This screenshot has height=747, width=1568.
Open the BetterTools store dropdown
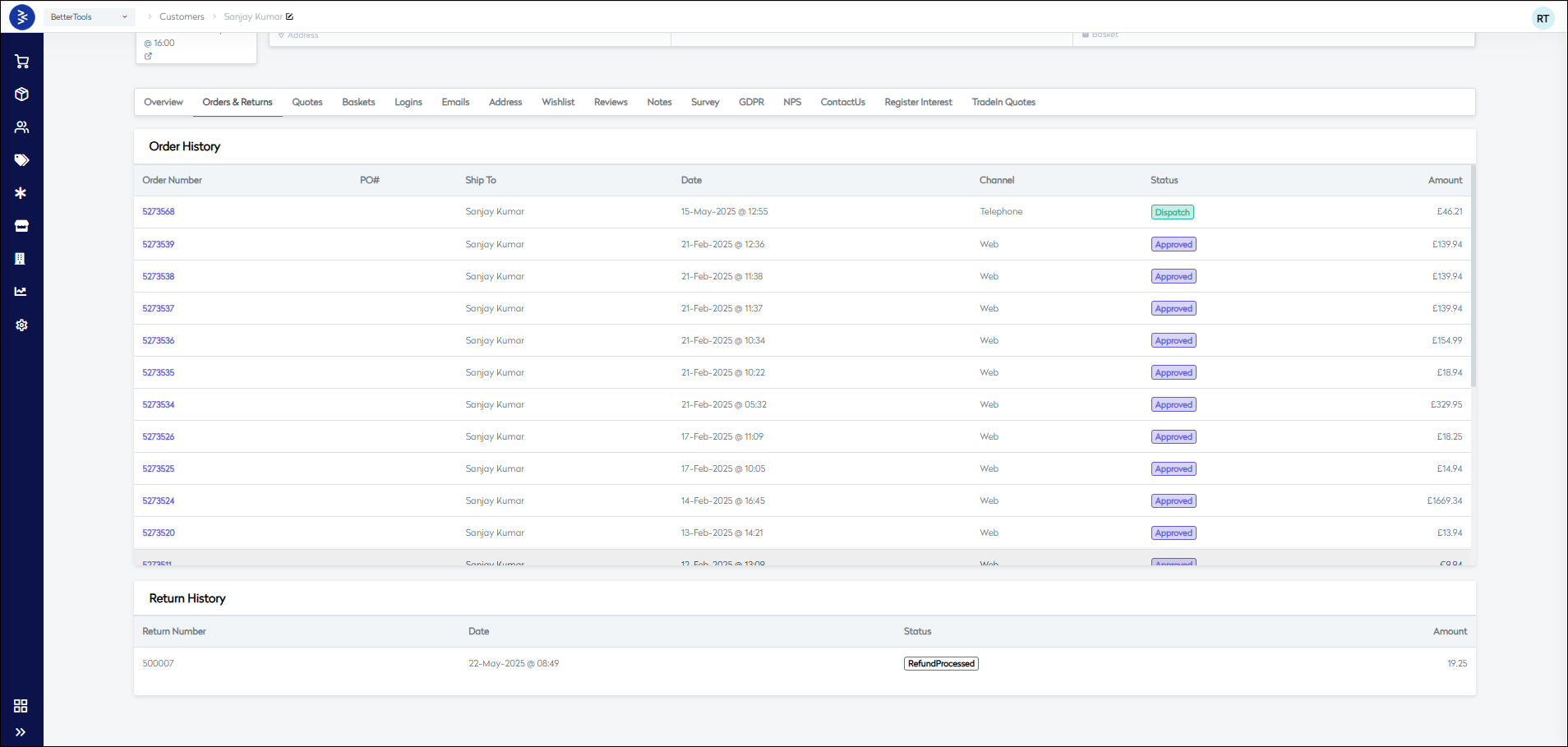click(89, 16)
